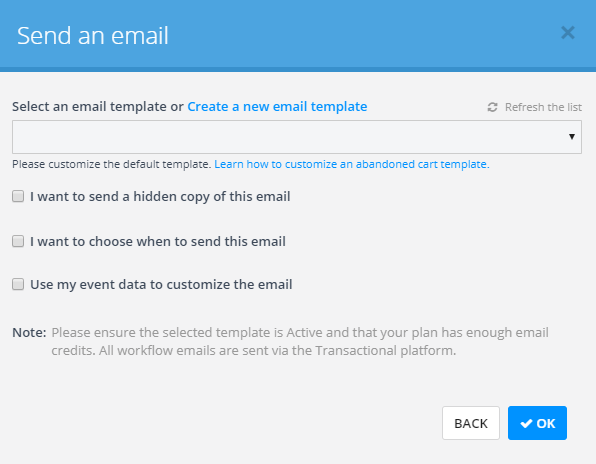Viewport: 596px width, 464px height.
Task: Open Create a new email template link
Action: point(277,106)
